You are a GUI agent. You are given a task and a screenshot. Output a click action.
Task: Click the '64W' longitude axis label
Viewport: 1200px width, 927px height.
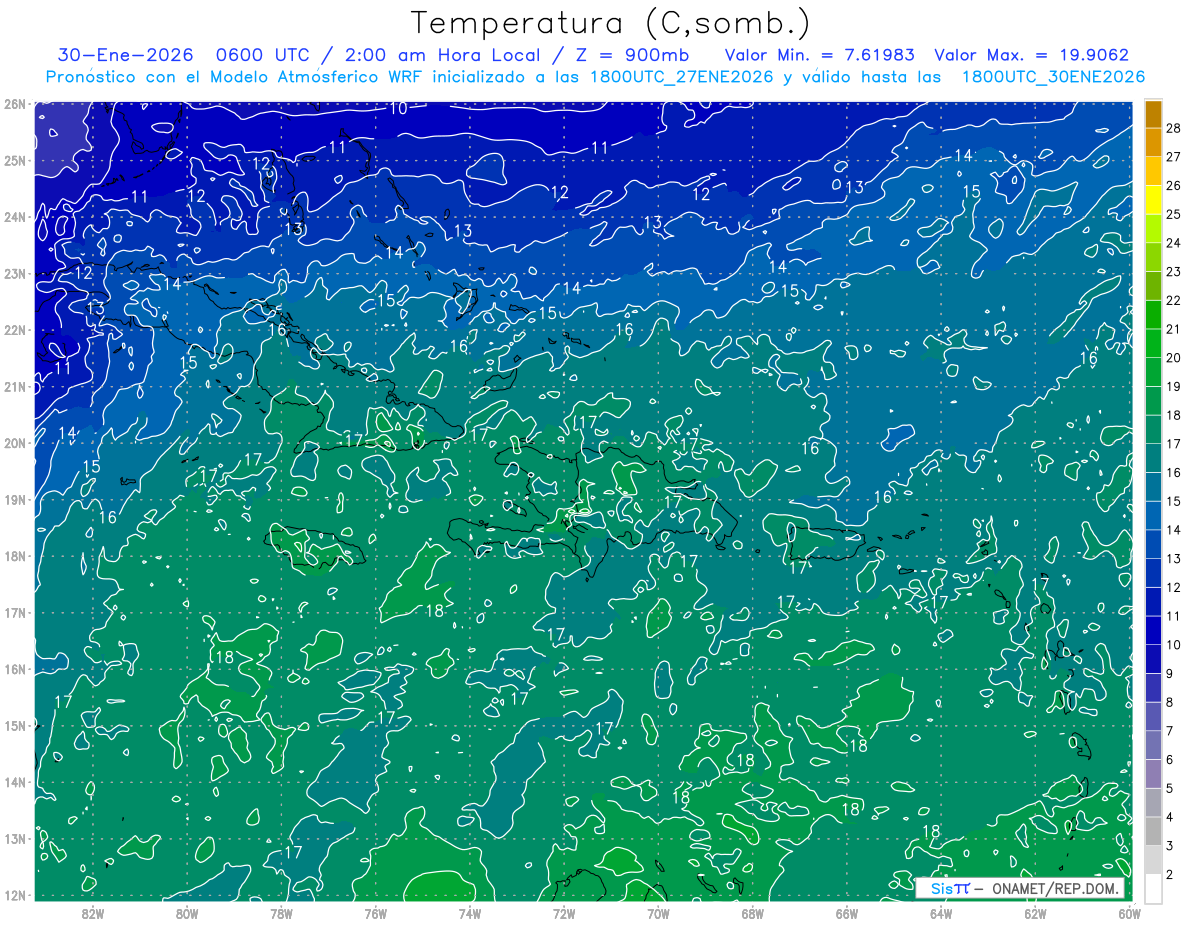941,912
